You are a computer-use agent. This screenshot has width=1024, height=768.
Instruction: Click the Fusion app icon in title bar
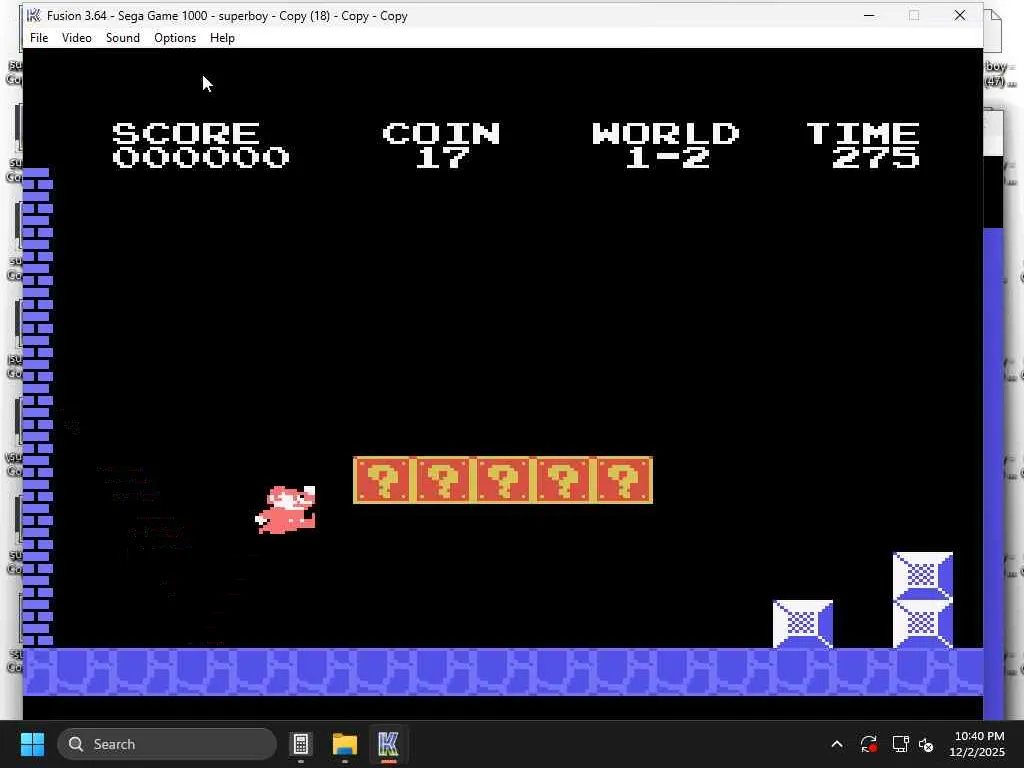coord(33,16)
